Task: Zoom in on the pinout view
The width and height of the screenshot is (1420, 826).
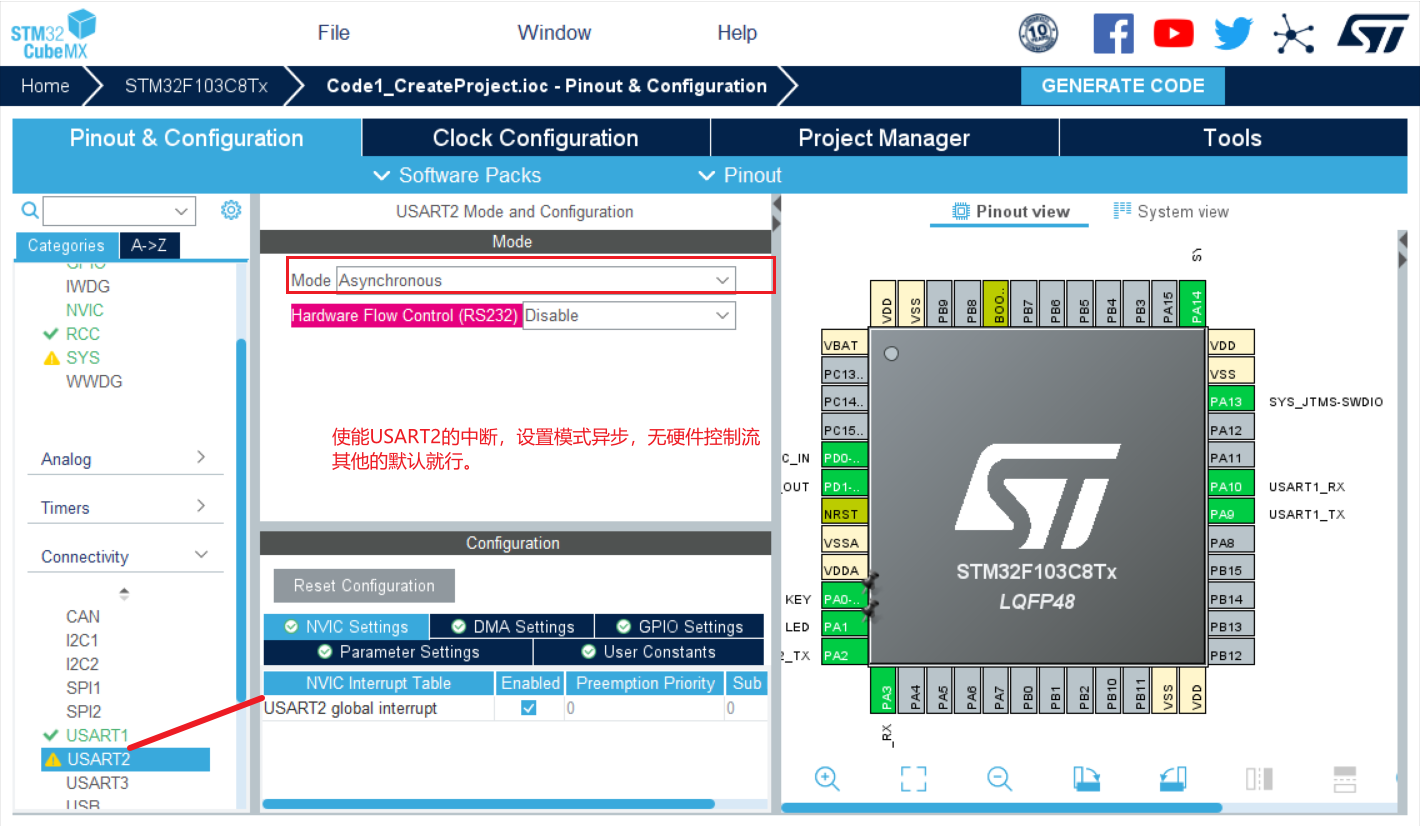Action: 827,778
